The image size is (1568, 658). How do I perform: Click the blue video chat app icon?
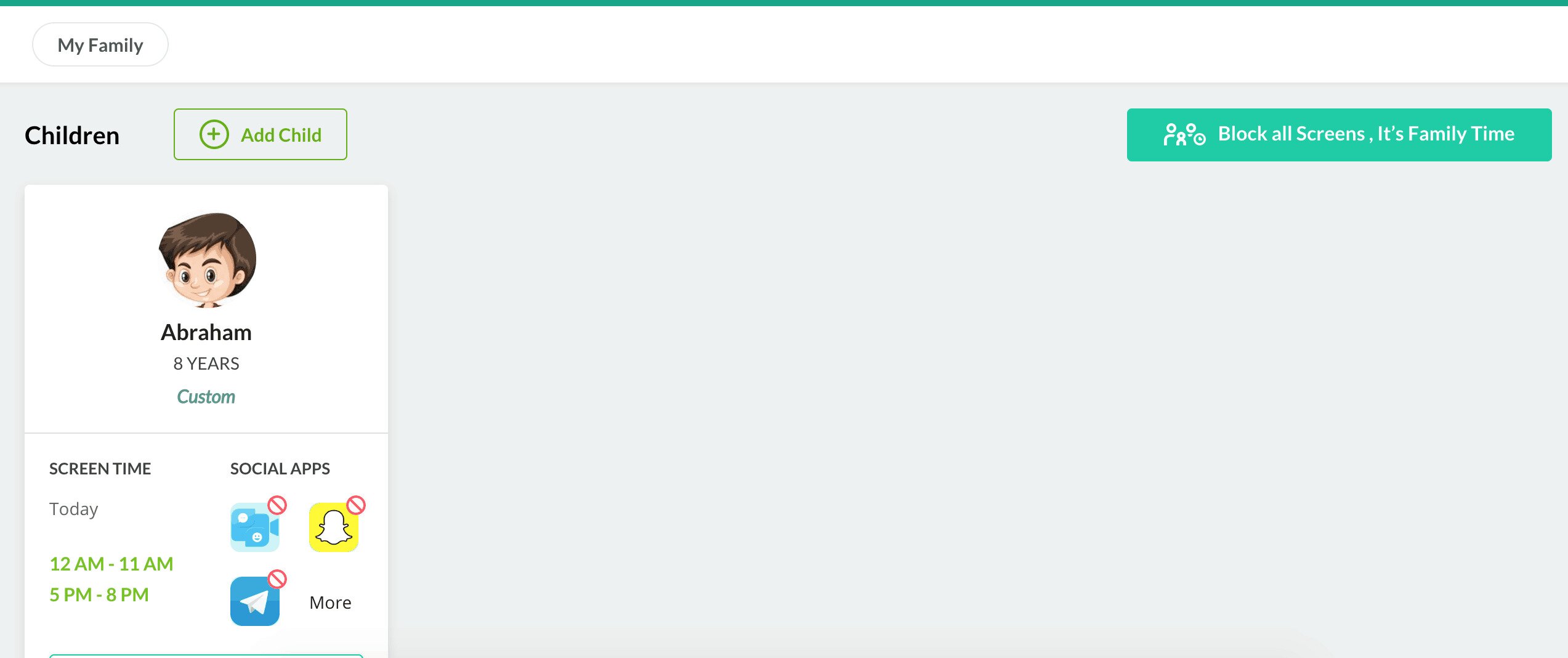click(x=255, y=527)
